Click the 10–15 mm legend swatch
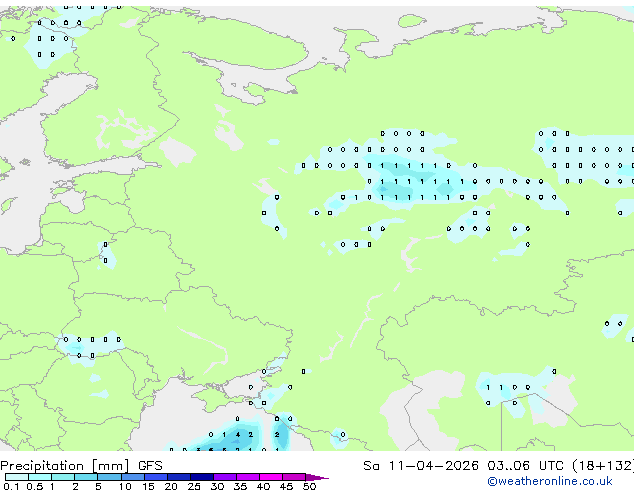 click(x=132, y=477)
